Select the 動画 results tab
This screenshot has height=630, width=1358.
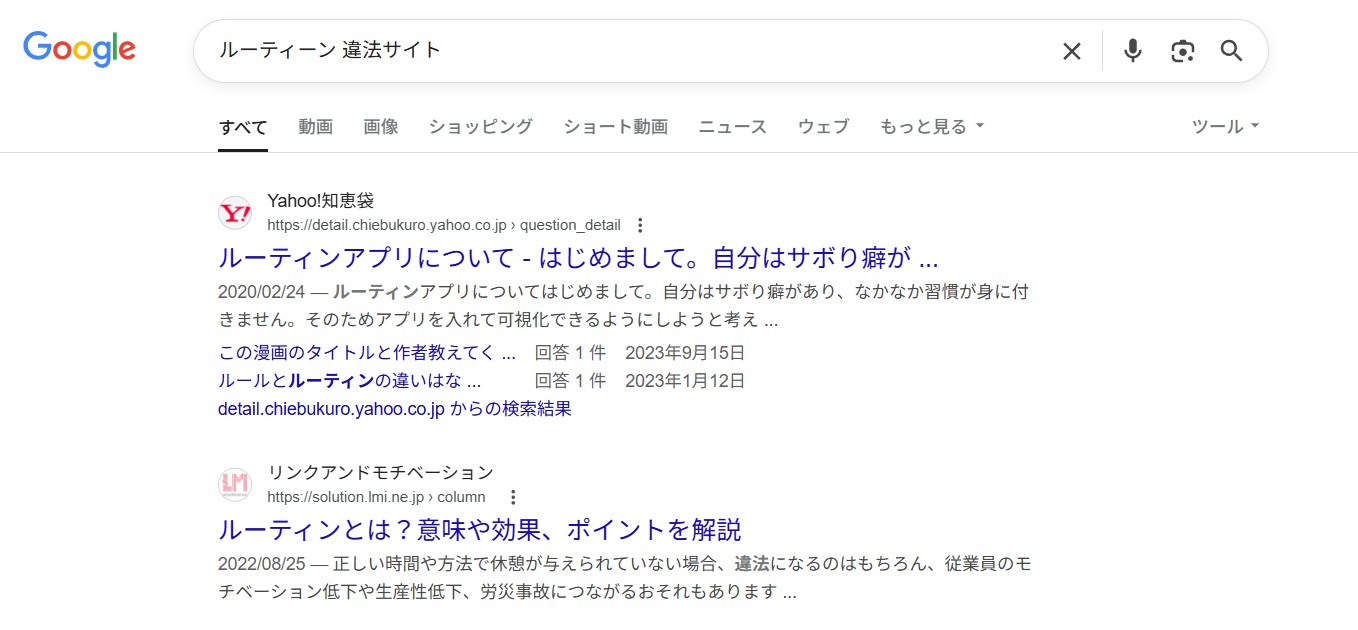click(315, 126)
